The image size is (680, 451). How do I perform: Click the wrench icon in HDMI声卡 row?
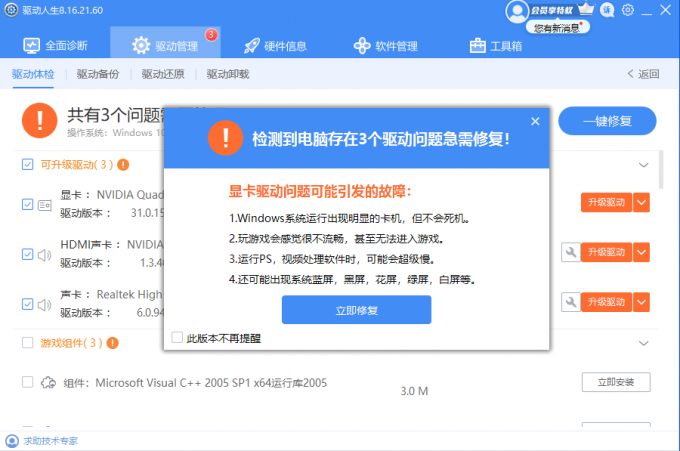(571, 252)
